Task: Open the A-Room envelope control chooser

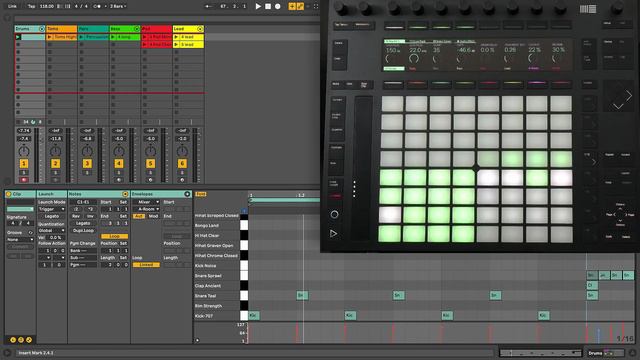Action: [146, 209]
